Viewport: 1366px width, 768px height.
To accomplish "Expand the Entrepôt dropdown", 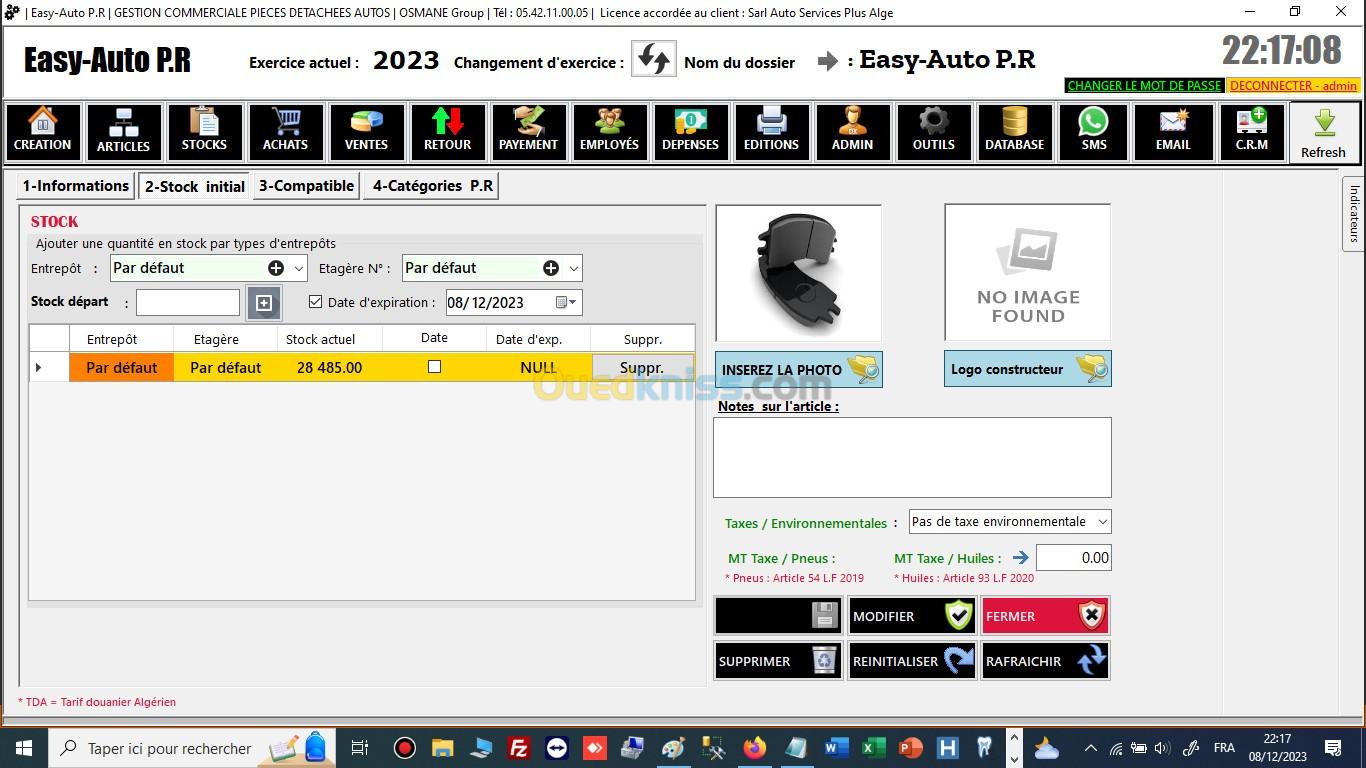I will [x=298, y=268].
